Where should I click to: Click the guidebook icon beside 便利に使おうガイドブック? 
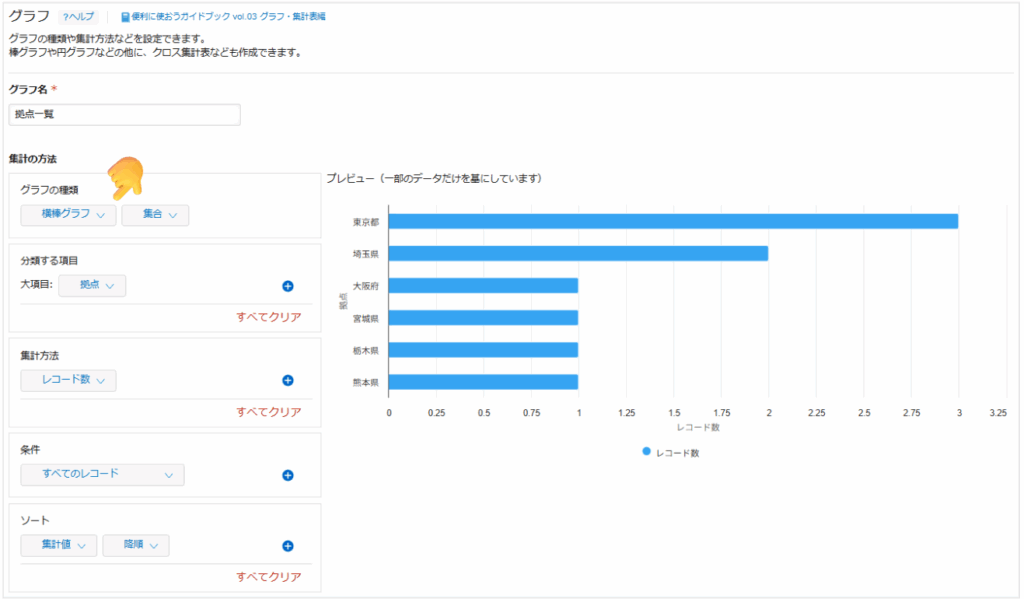[x=125, y=17]
